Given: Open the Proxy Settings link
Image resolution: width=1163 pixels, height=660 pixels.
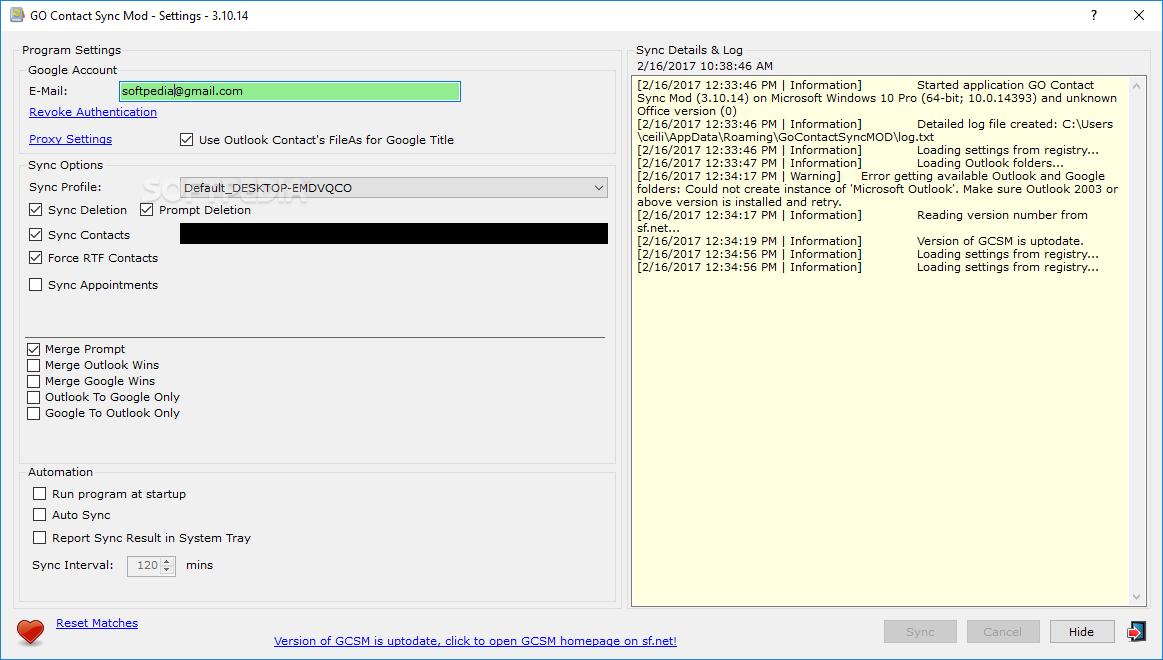Looking at the screenshot, I should coord(70,139).
